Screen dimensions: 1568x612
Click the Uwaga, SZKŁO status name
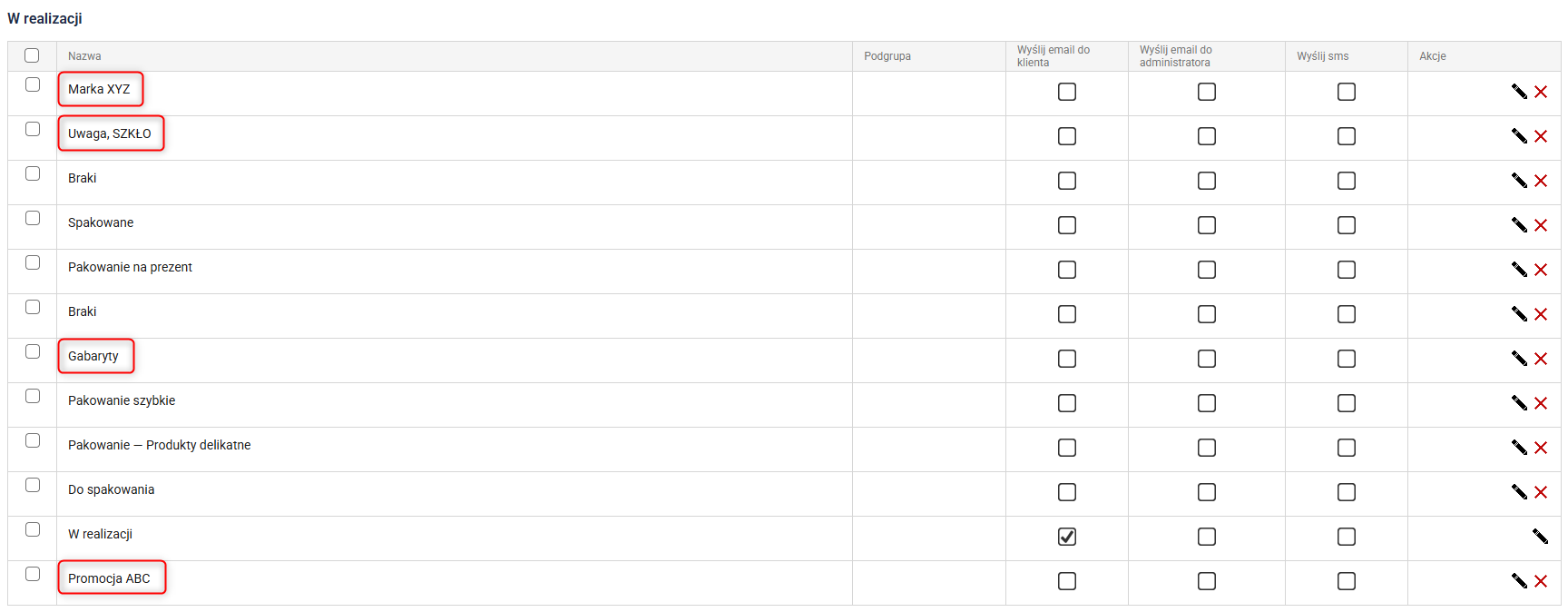[110, 133]
